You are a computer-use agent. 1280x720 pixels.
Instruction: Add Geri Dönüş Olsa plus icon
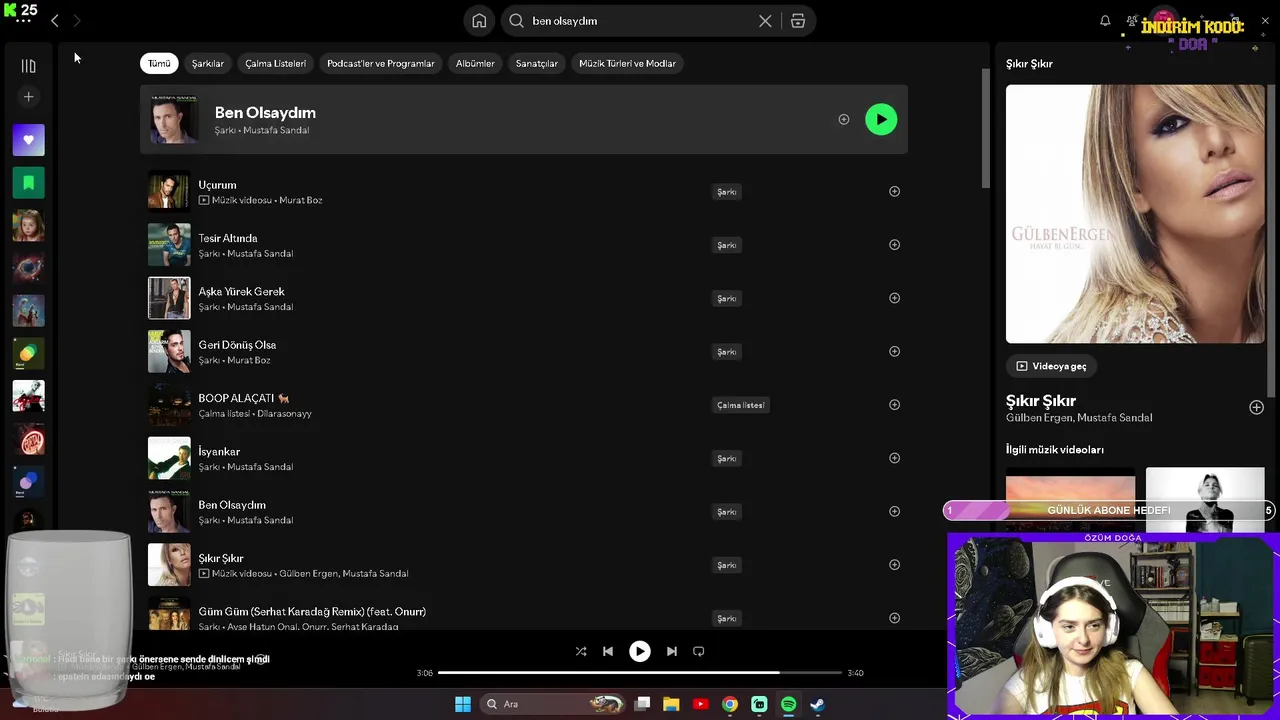tap(894, 351)
